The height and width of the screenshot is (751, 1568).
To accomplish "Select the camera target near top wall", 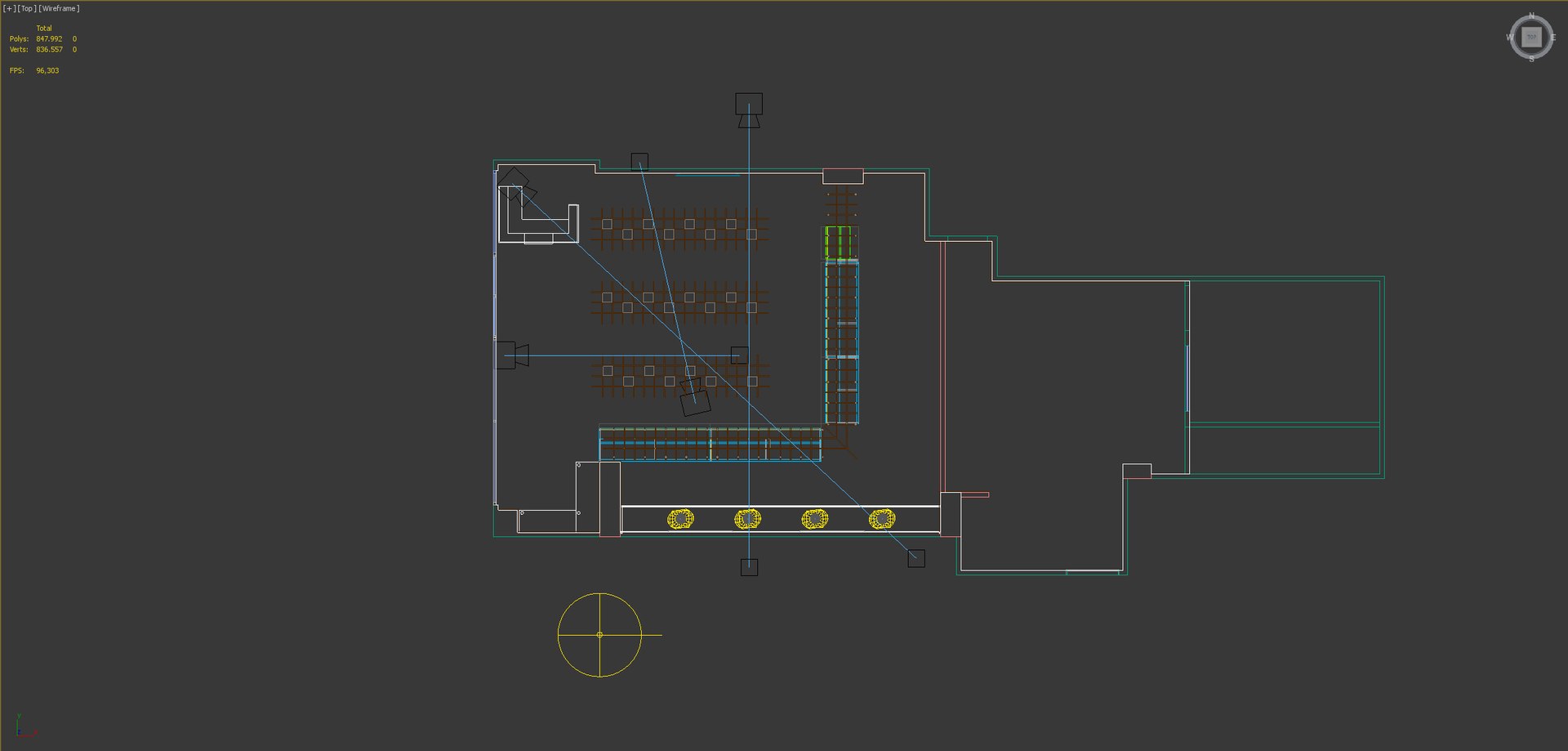I will pos(639,161).
